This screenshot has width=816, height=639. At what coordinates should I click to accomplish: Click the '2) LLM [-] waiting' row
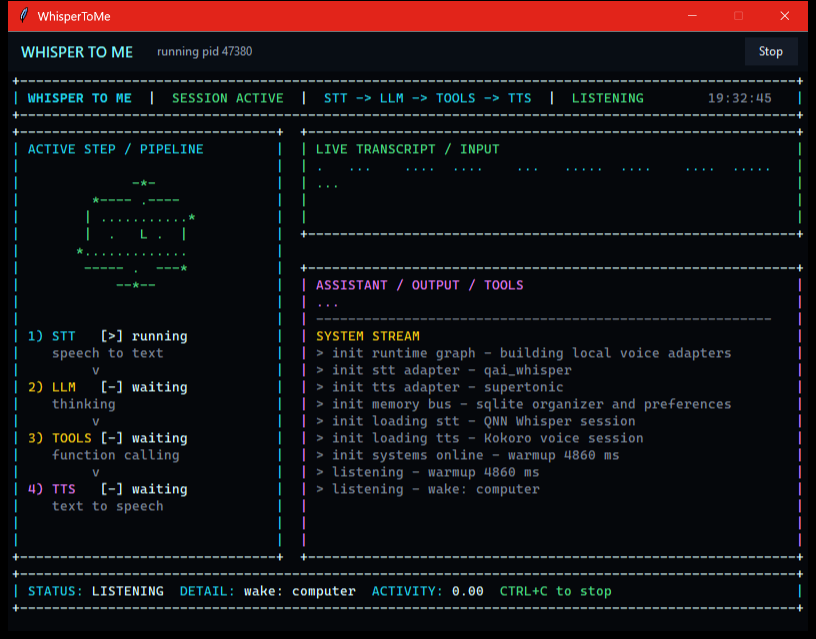(108, 387)
